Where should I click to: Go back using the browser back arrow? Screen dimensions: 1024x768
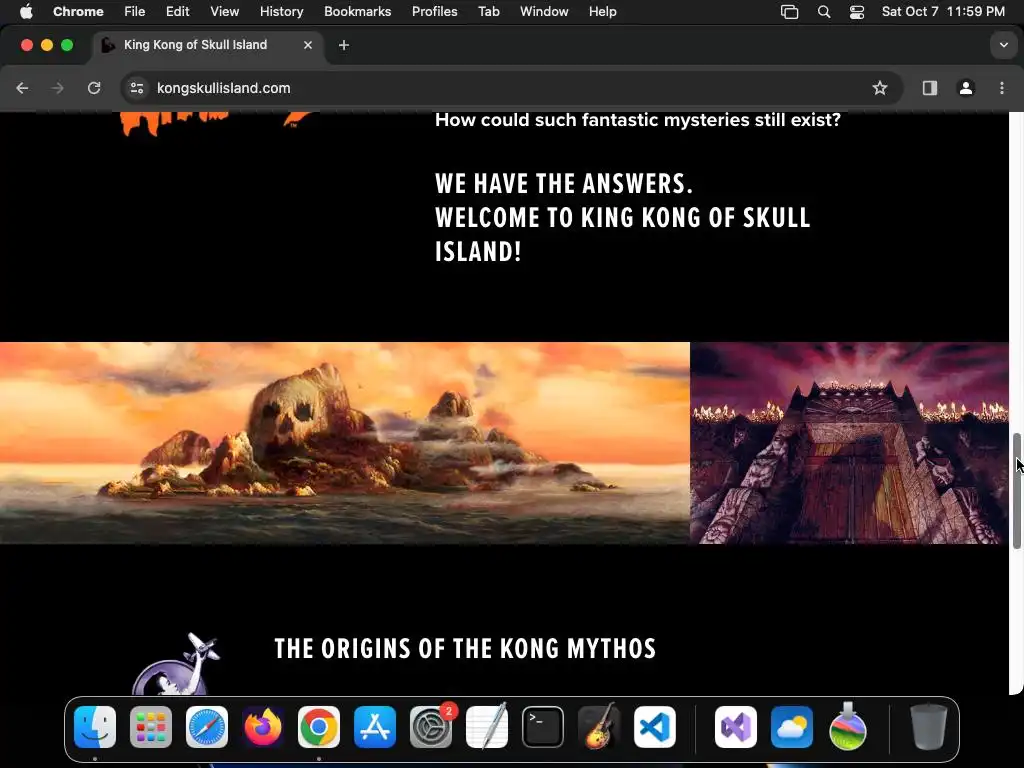(x=22, y=88)
